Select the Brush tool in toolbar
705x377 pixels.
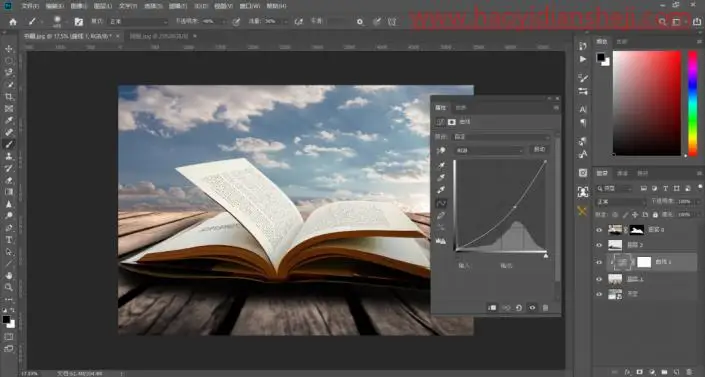pos(9,144)
